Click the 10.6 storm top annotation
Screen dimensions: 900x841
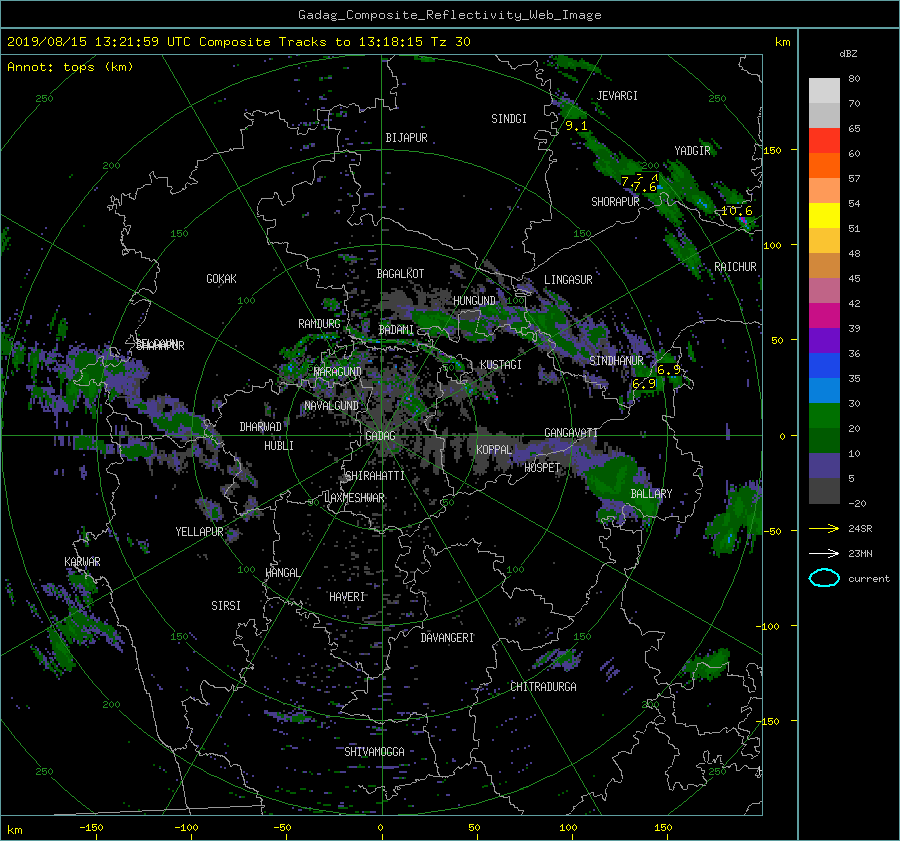tap(736, 211)
